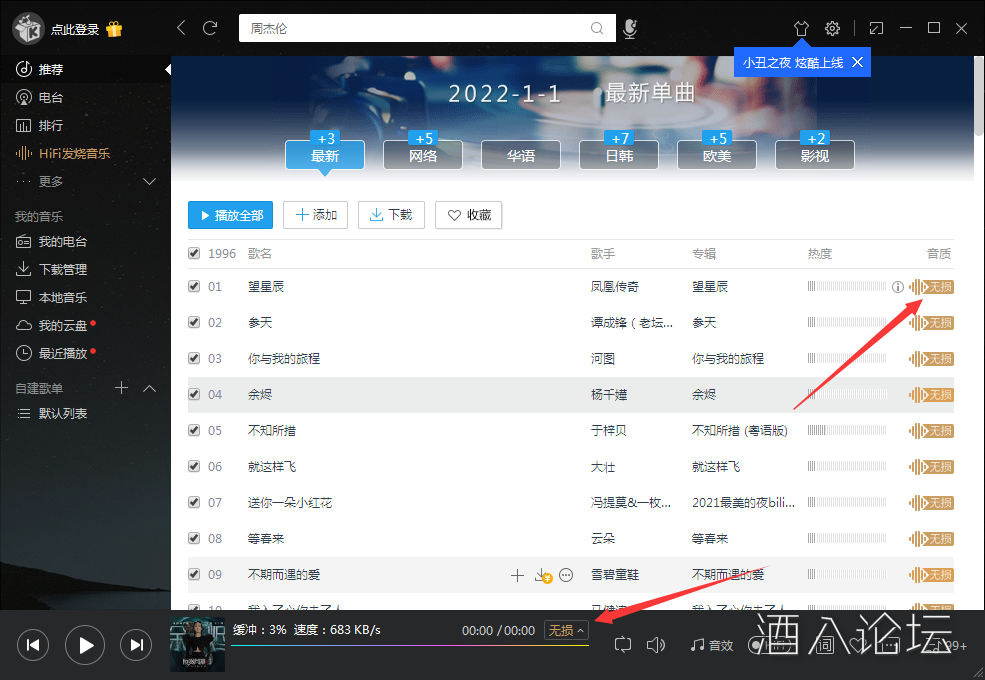Click the 收藏 favorite button
Viewport: 985px width, 680px height.
click(x=469, y=215)
